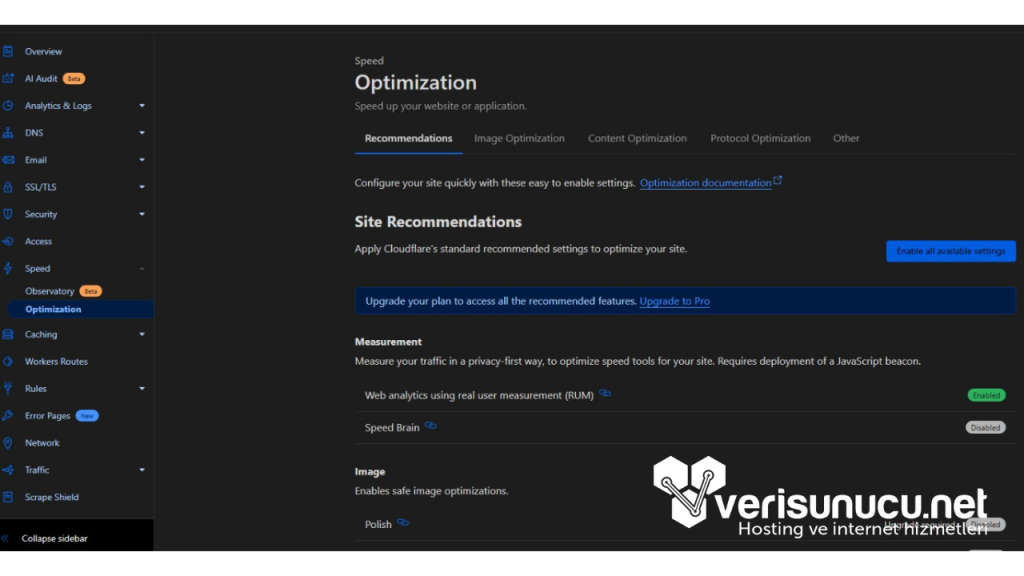
Task: Click the Rules filter icon
Action: pos(8,389)
